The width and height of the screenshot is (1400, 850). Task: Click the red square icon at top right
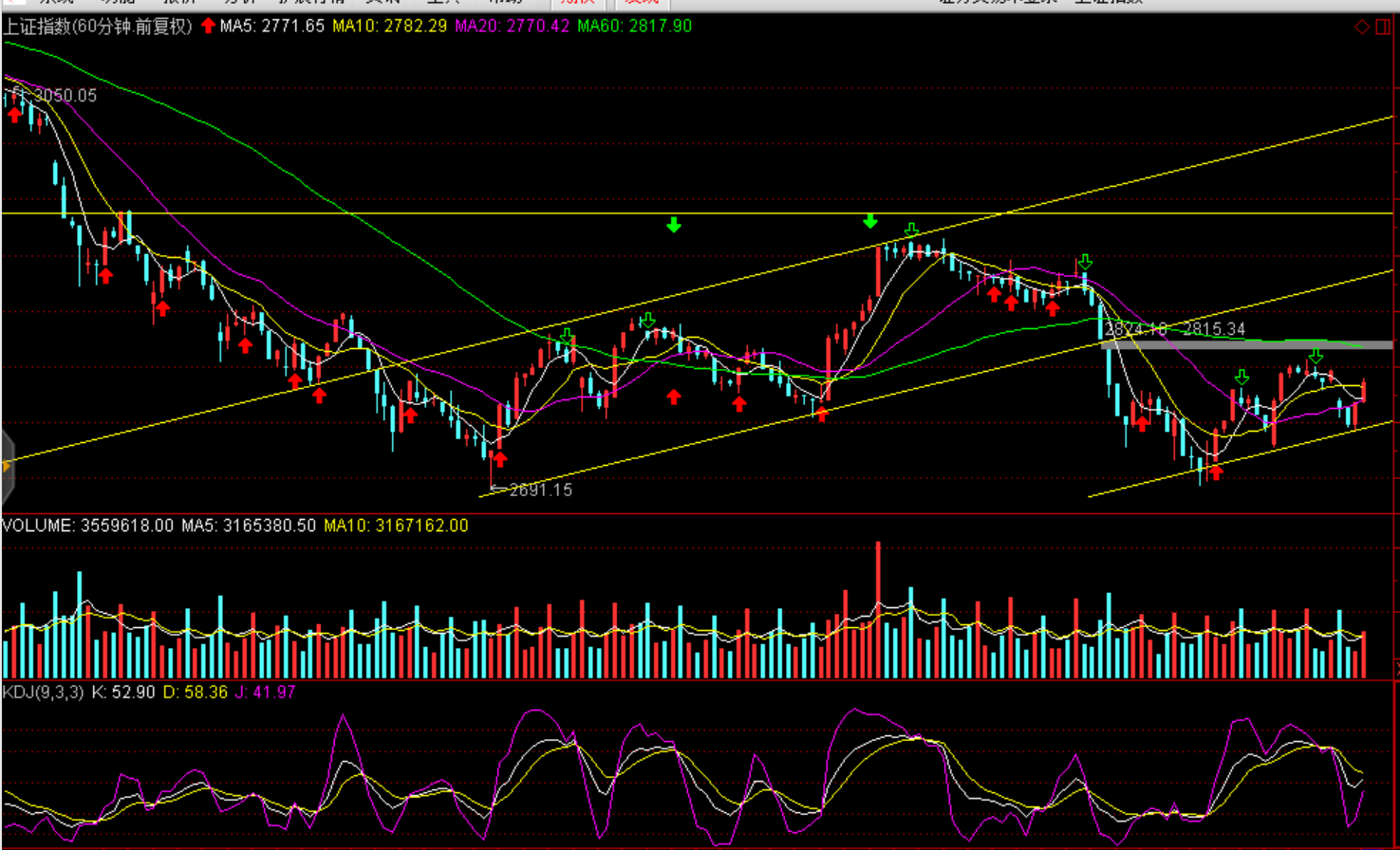tap(1382, 27)
